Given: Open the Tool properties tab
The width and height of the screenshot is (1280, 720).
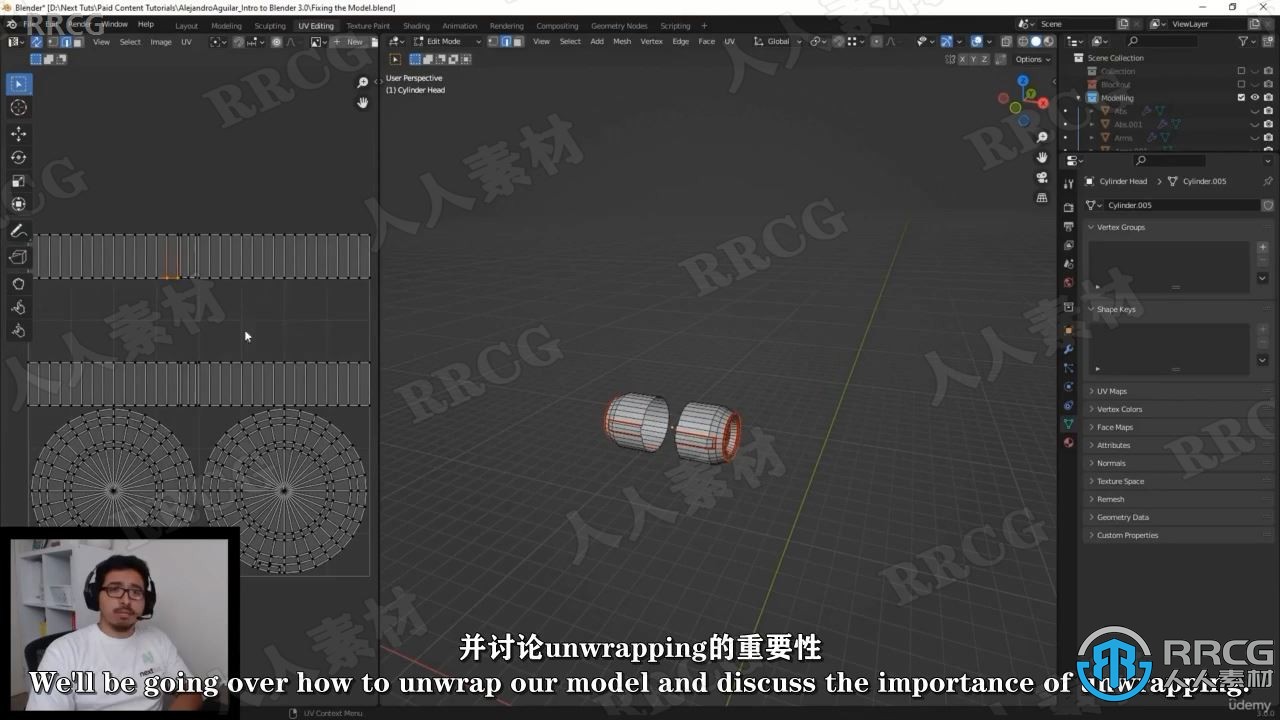Looking at the screenshot, I should click(1068, 183).
